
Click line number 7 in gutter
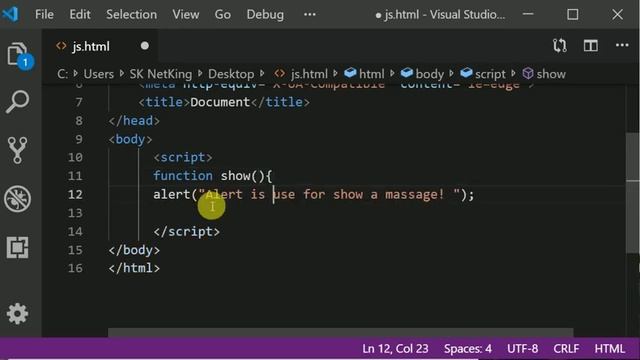(x=79, y=102)
